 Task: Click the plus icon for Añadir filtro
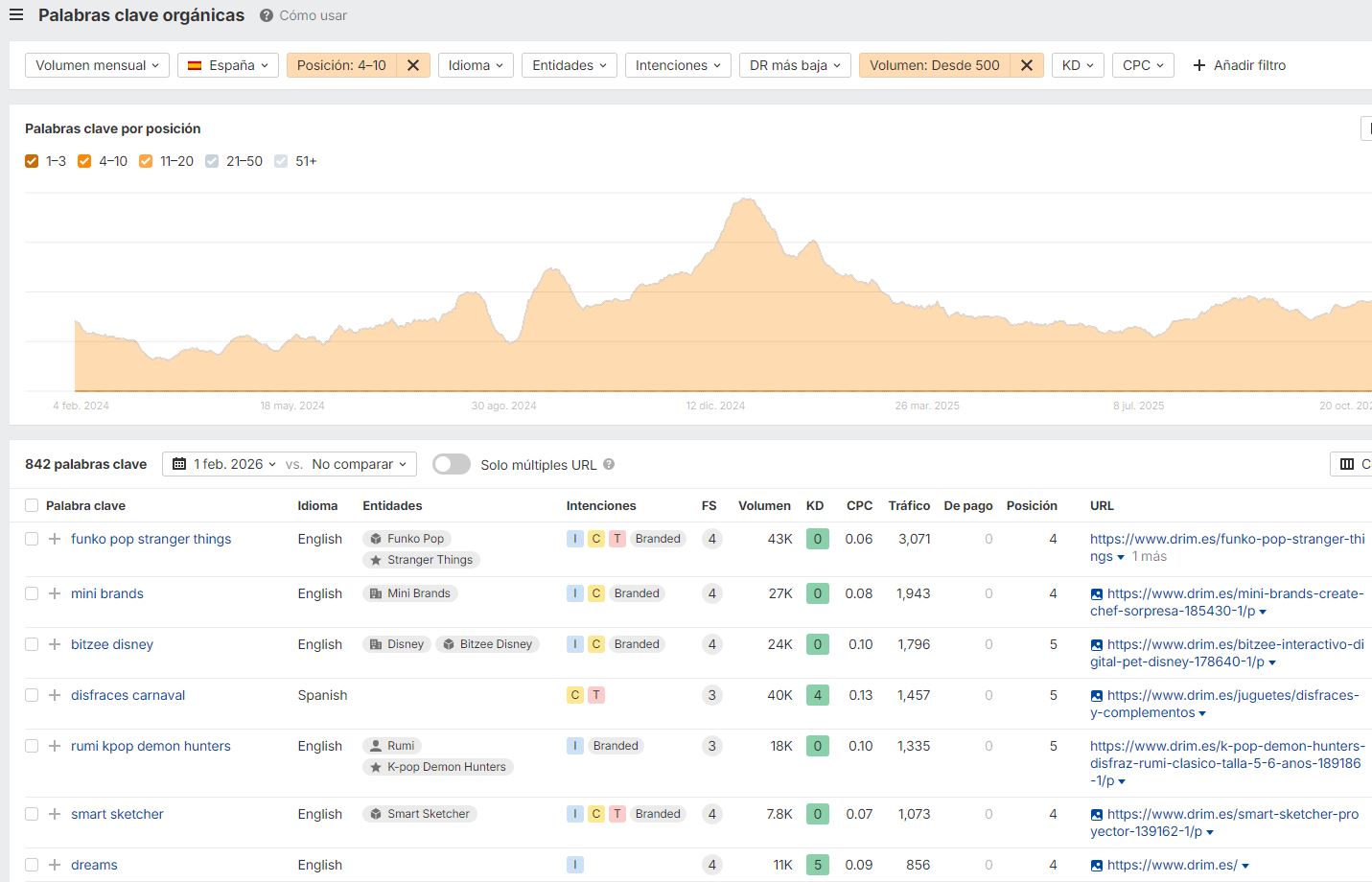[x=1198, y=65]
